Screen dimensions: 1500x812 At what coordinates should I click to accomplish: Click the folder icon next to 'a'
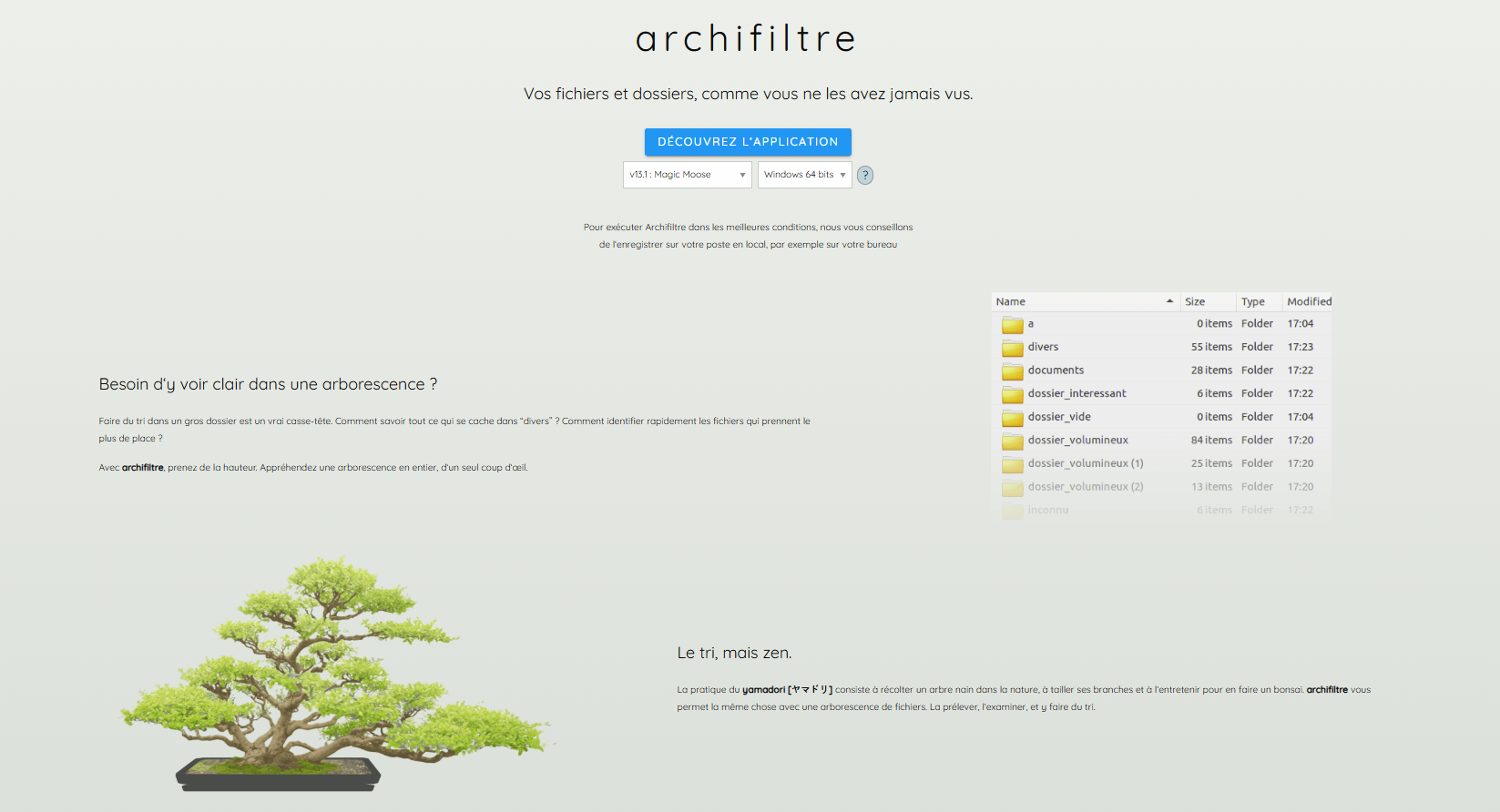(x=1012, y=325)
